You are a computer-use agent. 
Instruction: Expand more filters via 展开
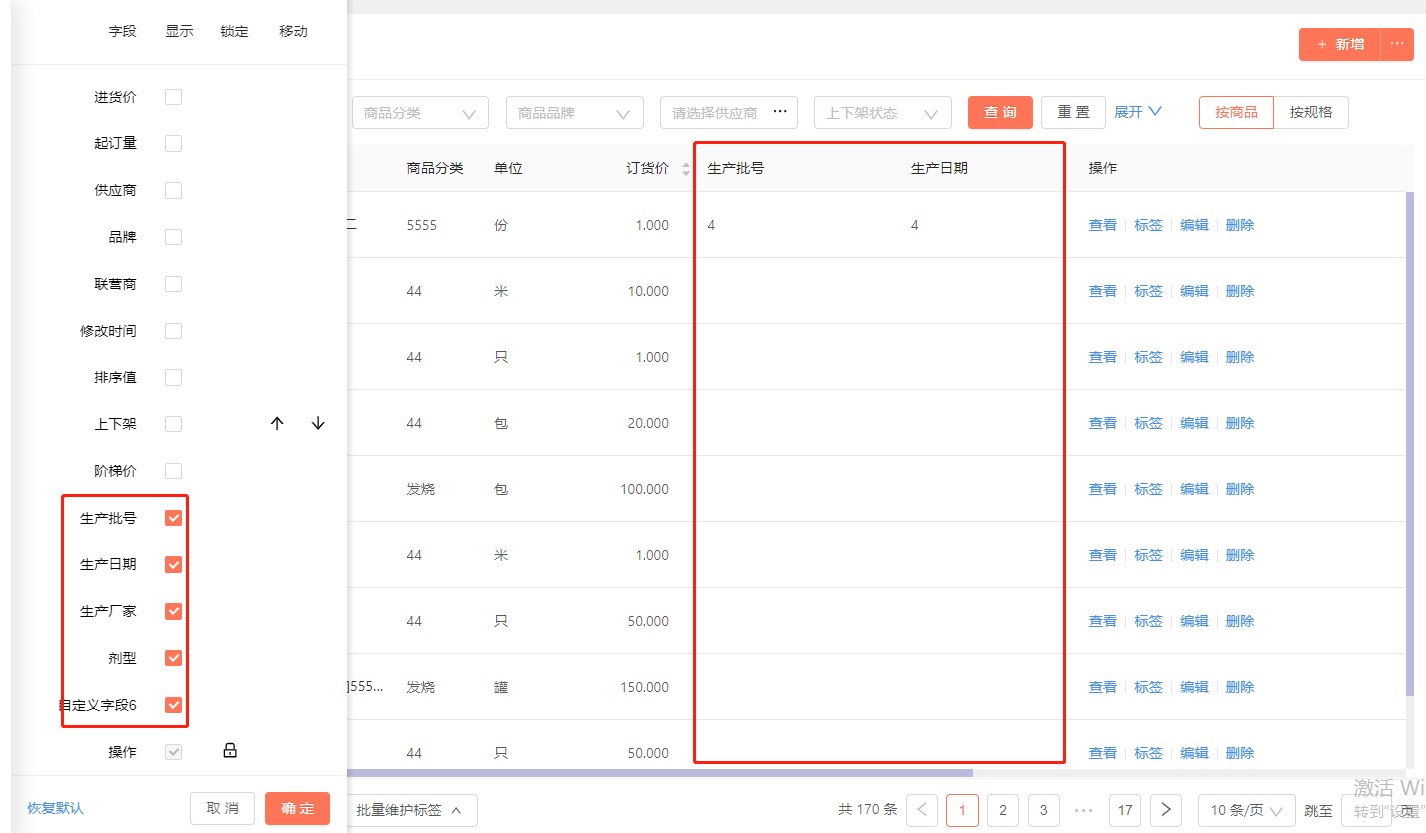click(1138, 112)
